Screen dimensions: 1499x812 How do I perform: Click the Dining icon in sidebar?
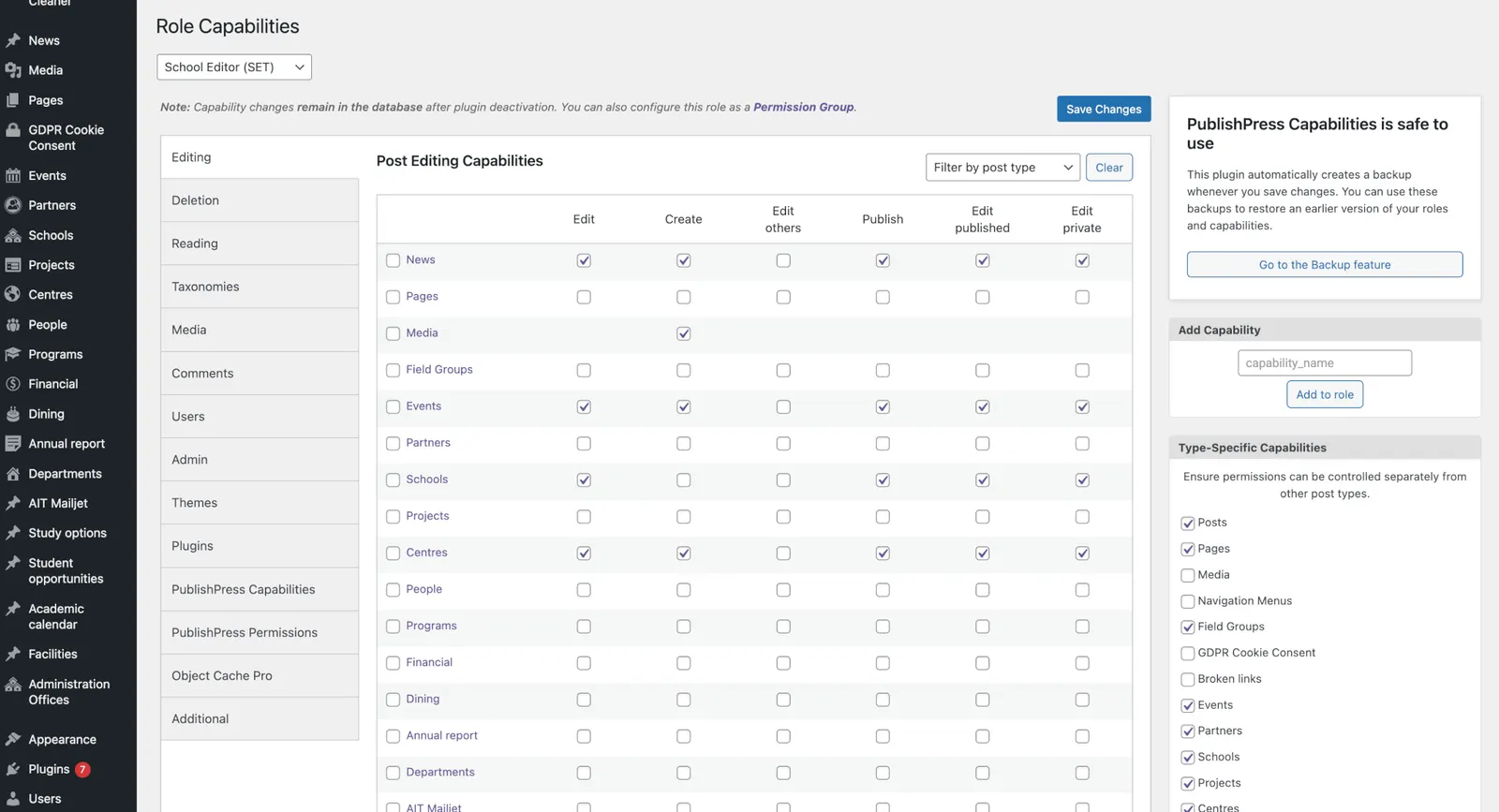[13, 414]
